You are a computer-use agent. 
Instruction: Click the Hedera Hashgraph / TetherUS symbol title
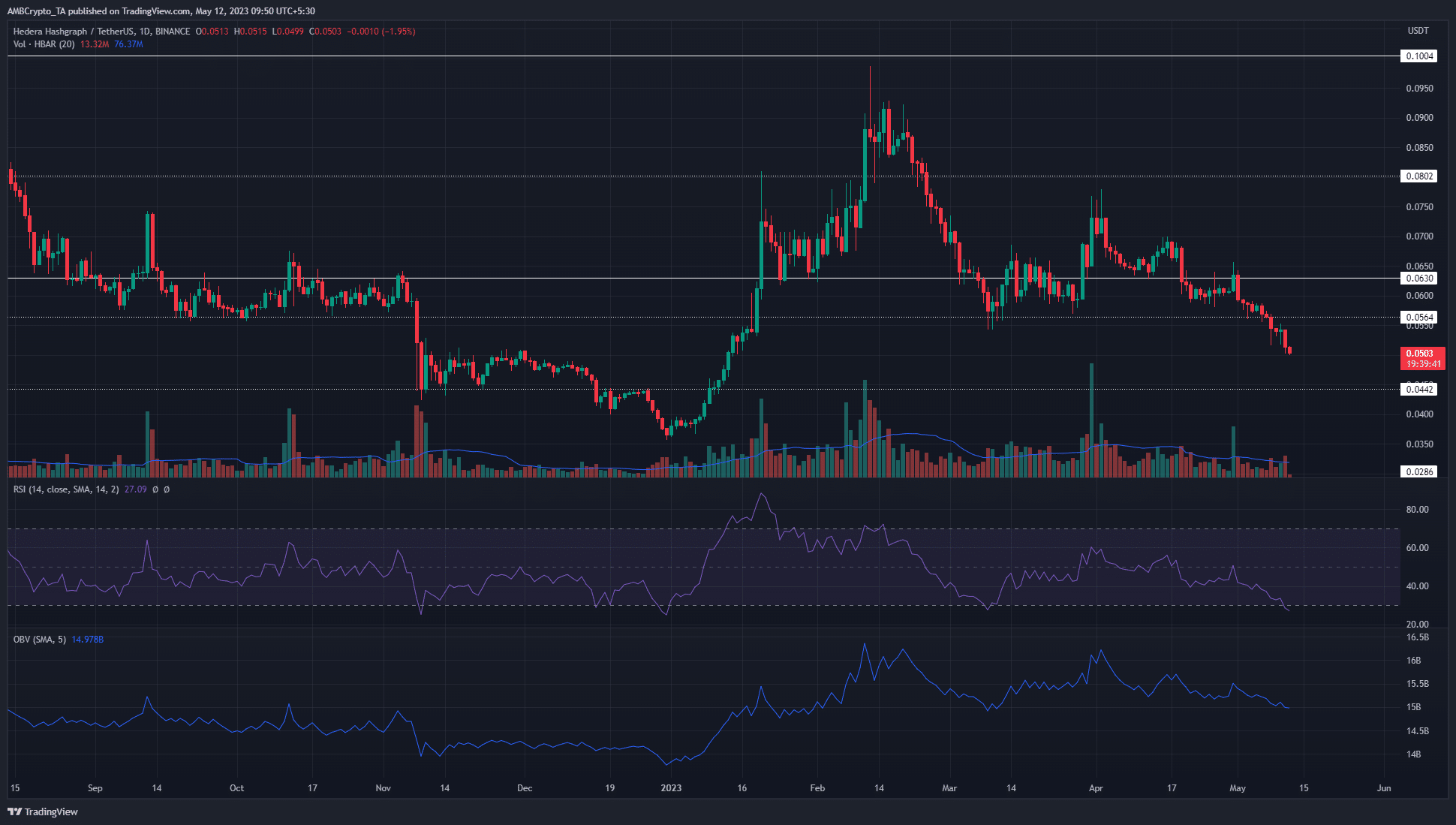click(x=73, y=32)
